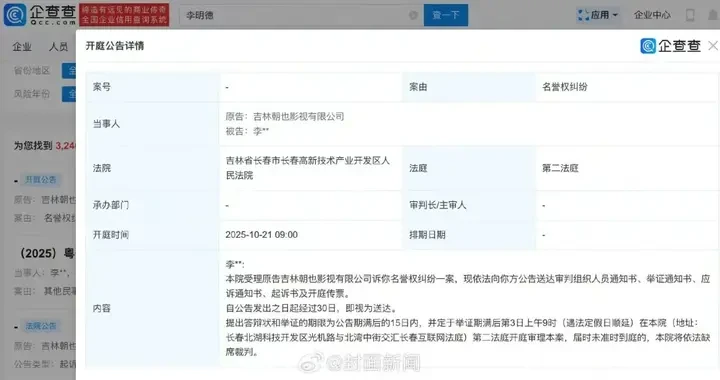Click the 审判长/主审人 label
720x380 pixels.
[x=438, y=205]
